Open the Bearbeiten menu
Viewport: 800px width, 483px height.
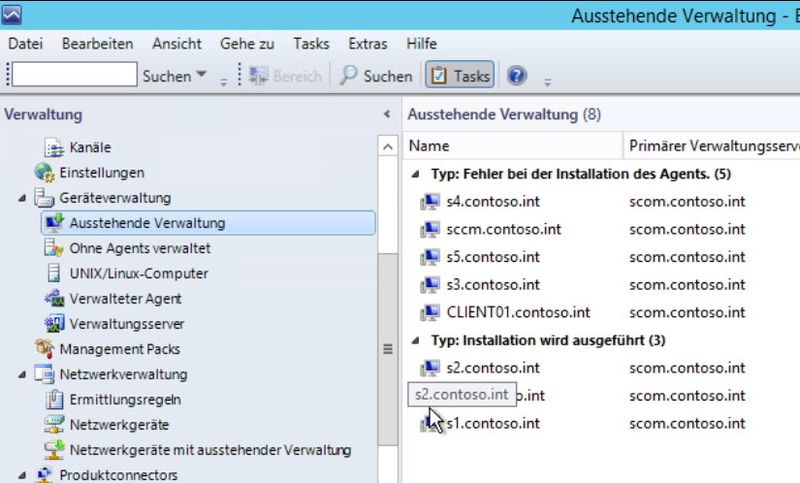click(97, 44)
